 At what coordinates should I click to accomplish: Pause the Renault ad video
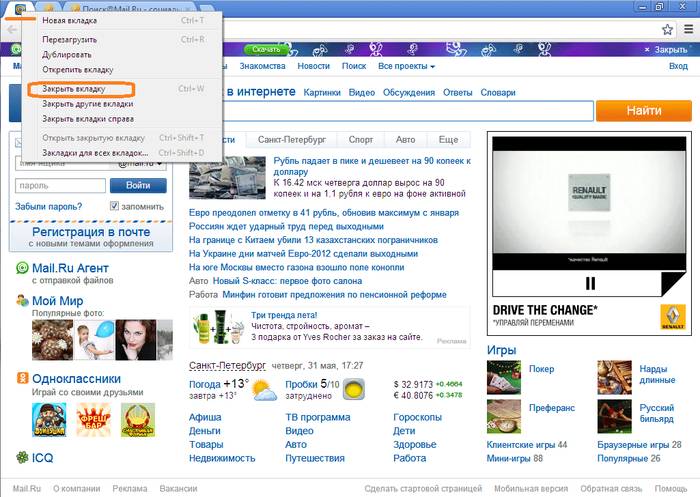(590, 284)
